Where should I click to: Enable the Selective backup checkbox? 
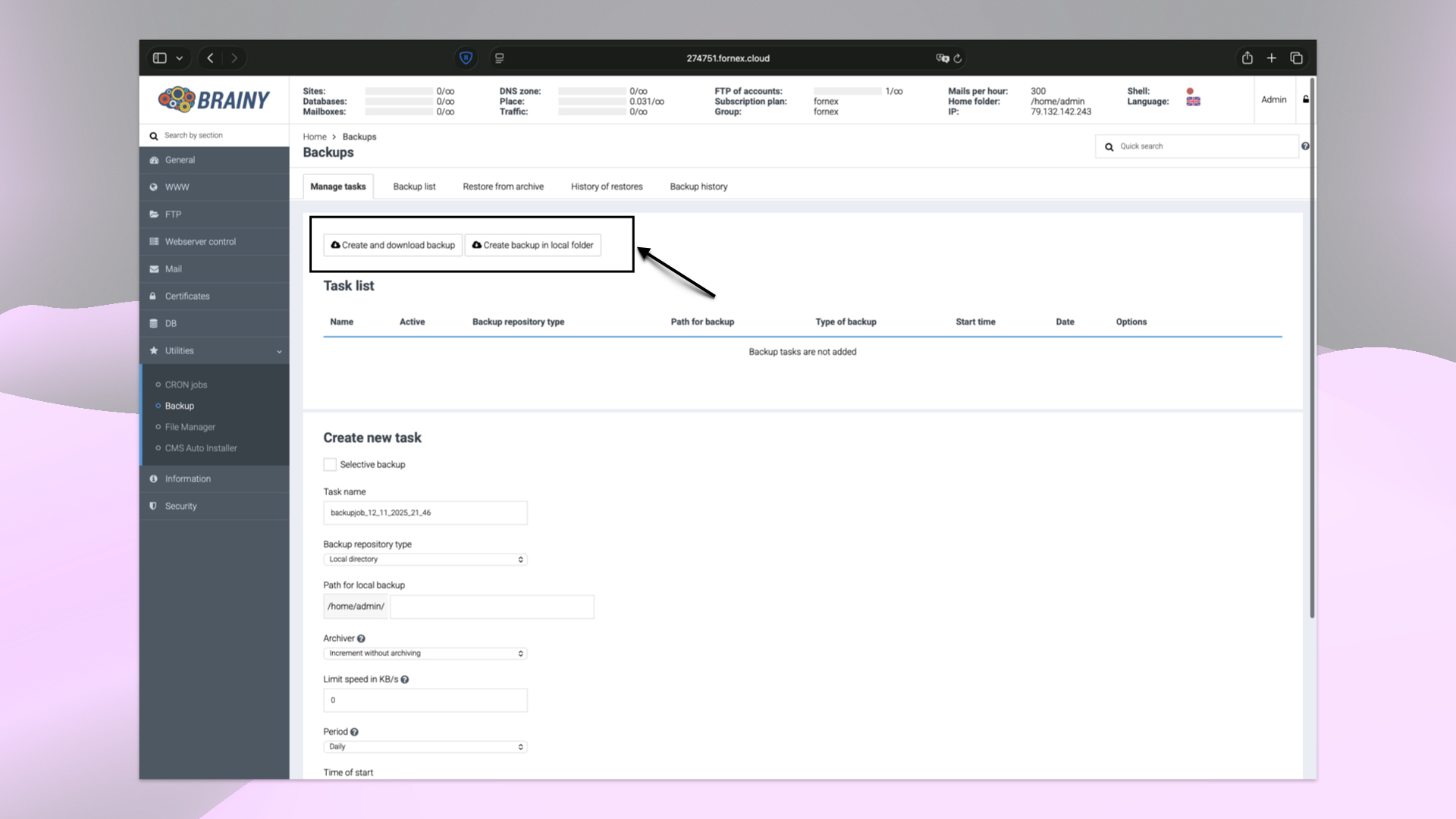[x=329, y=464]
